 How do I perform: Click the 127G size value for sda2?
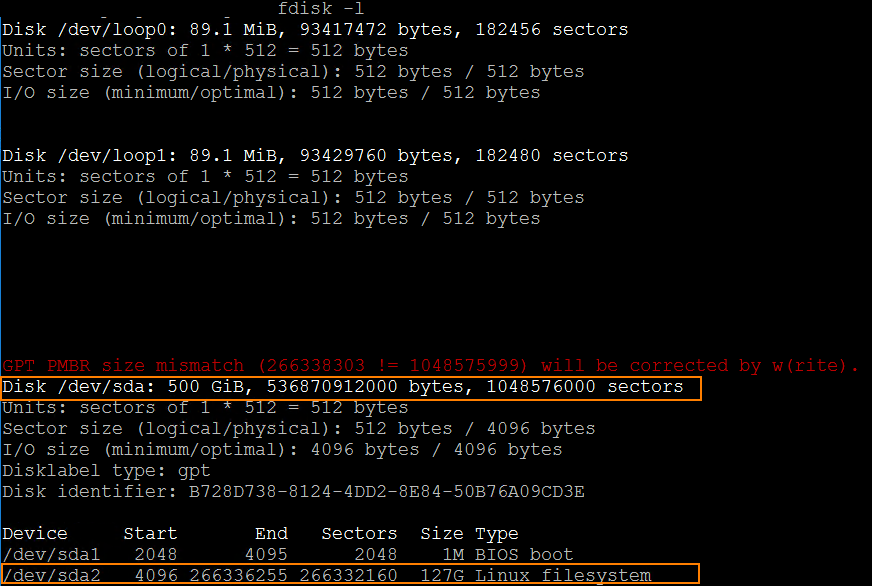[442, 575]
